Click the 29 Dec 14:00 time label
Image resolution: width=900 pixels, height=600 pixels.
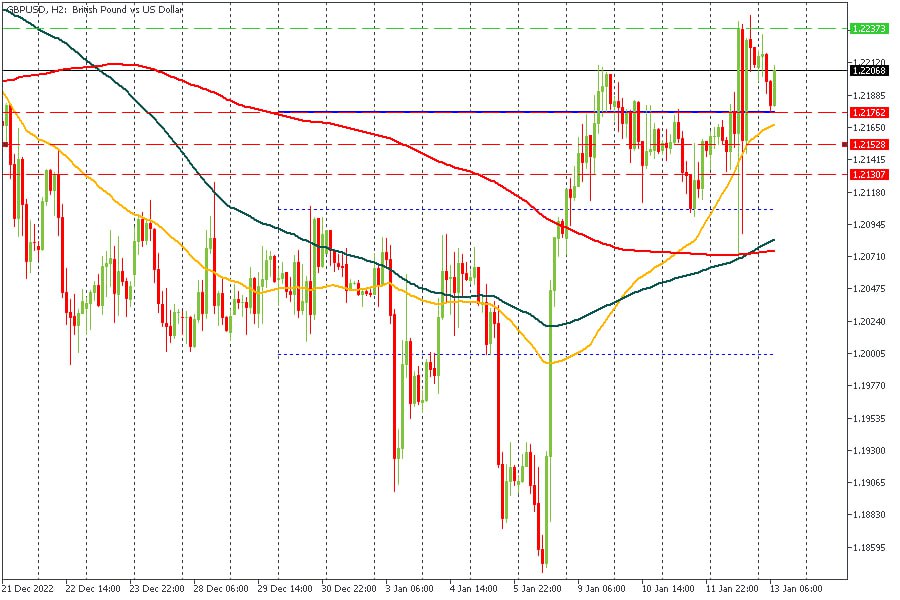(x=285, y=589)
